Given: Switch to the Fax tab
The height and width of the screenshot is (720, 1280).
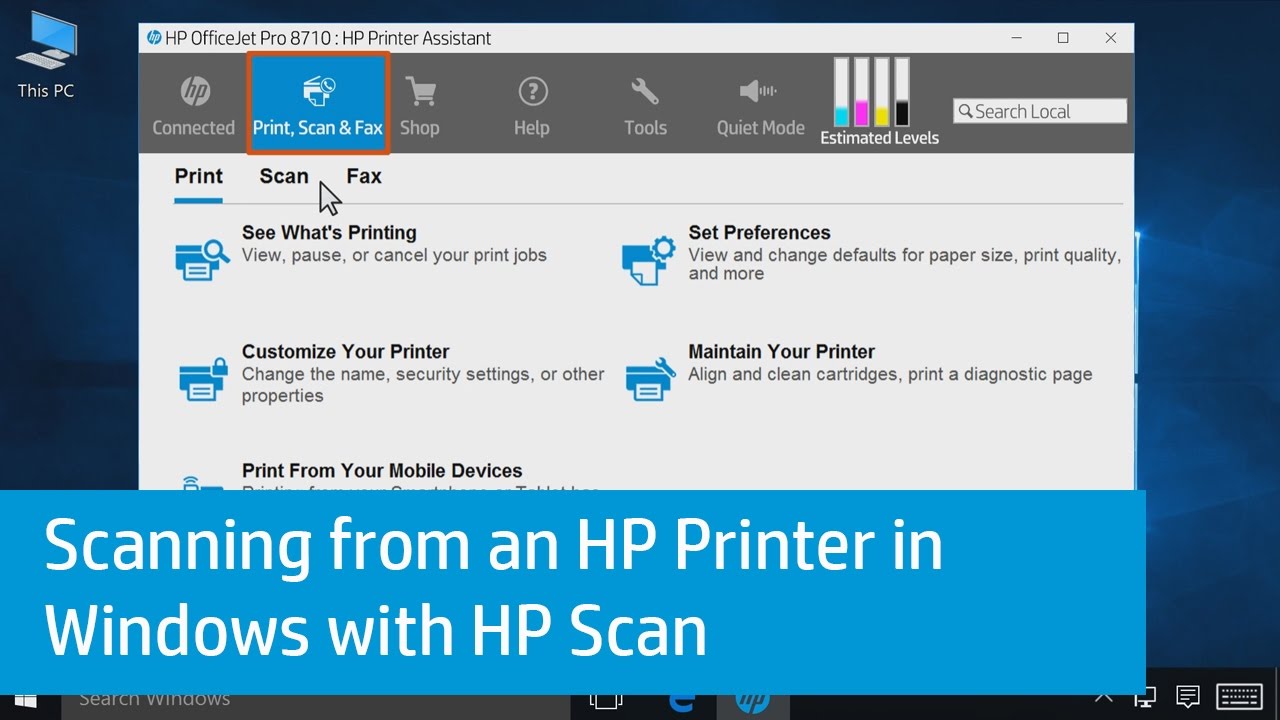Looking at the screenshot, I should (364, 177).
